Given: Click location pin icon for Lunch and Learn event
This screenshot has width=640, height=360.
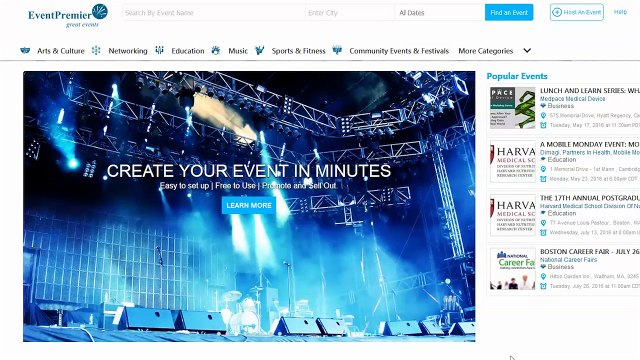Looking at the screenshot, I should click(543, 116).
